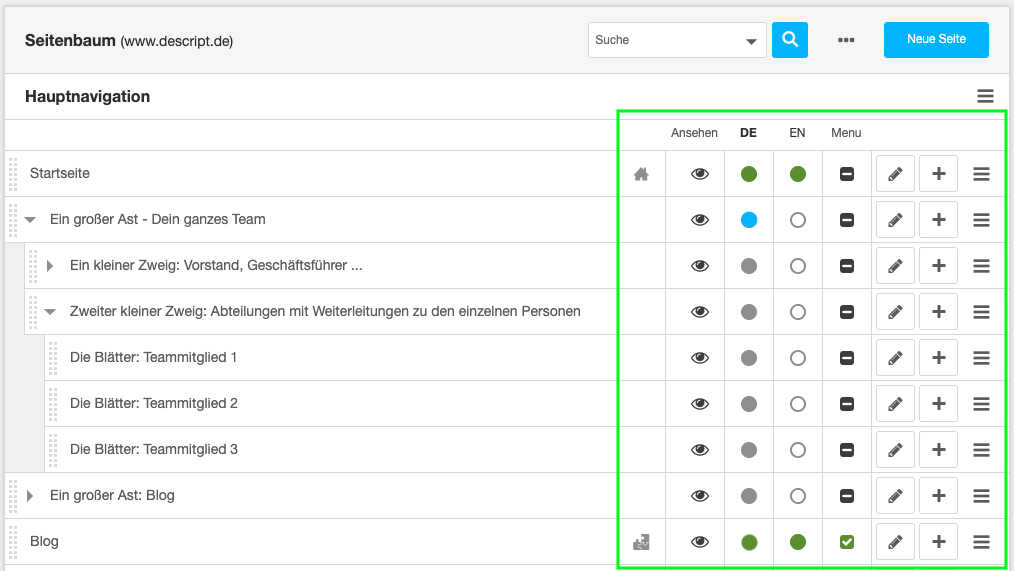Open Hauptnavigation hamburger menu
Image resolution: width=1014 pixels, height=571 pixels.
(x=985, y=96)
